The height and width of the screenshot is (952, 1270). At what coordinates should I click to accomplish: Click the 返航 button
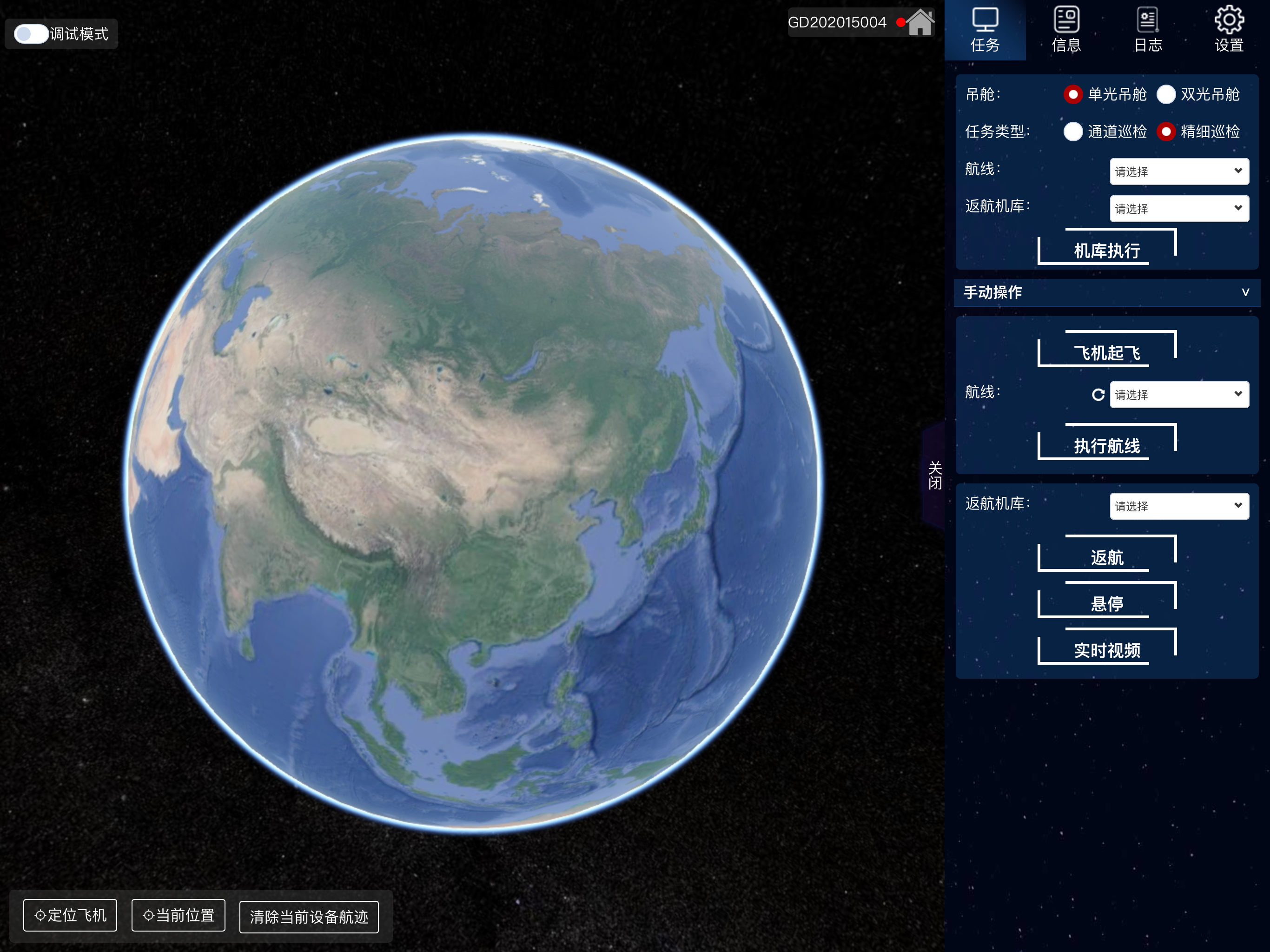1107,554
